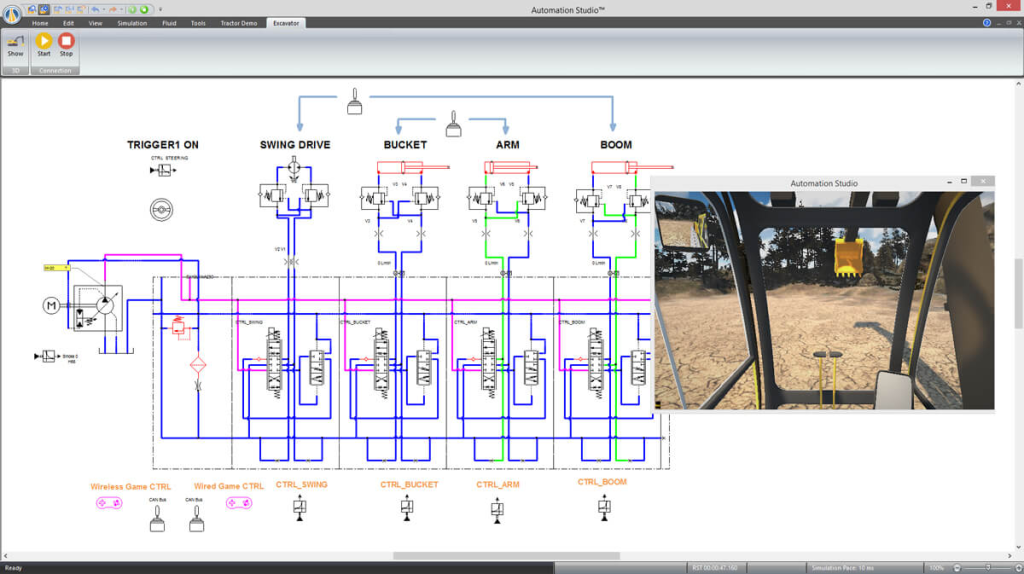Click the Show 3D excavator button
The width and height of the screenshot is (1024, 574).
15,46
